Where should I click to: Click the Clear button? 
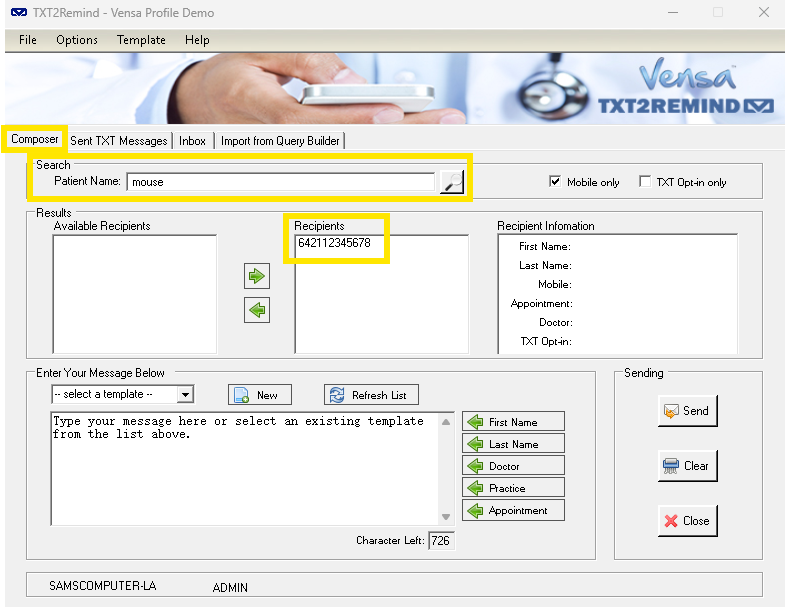tap(688, 466)
